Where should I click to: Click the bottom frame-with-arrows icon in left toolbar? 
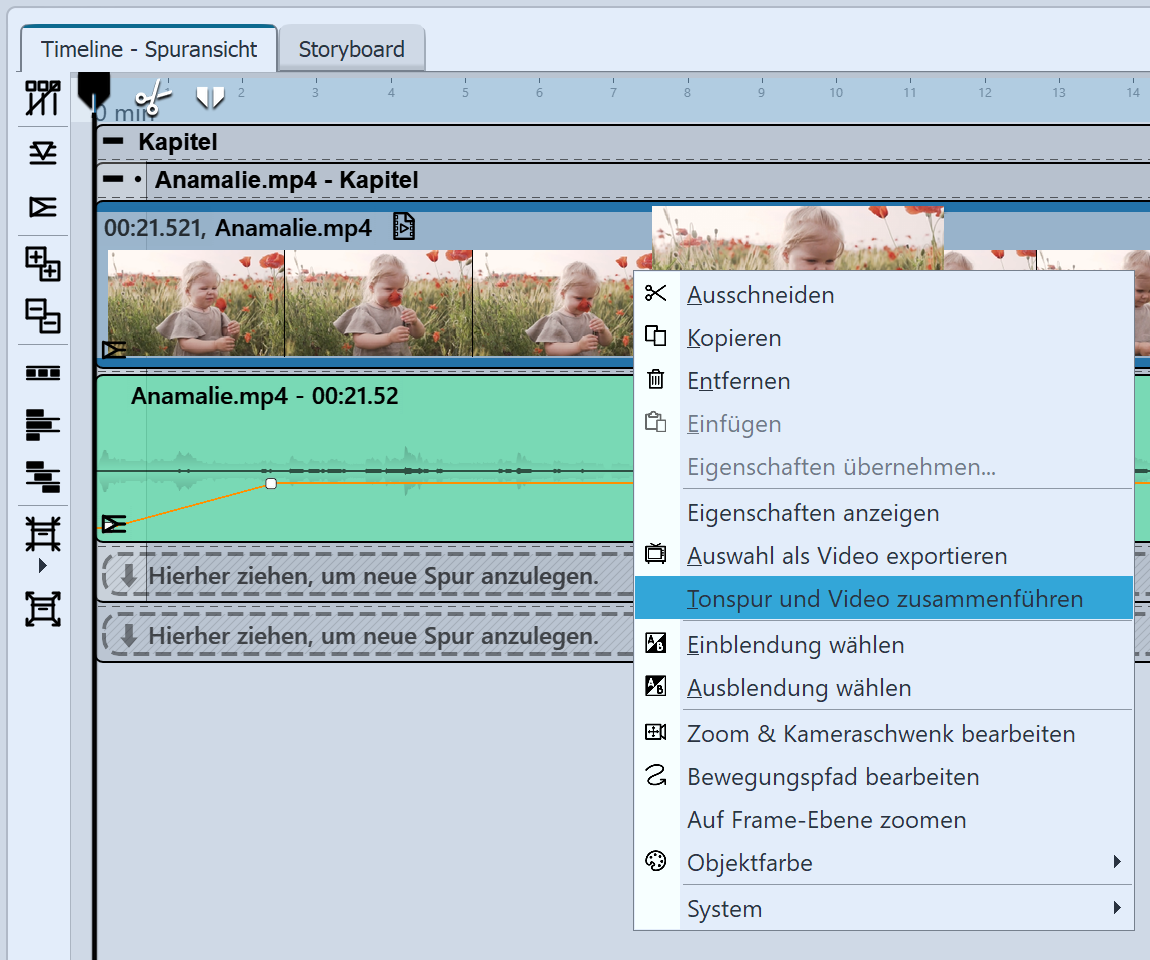(43, 608)
